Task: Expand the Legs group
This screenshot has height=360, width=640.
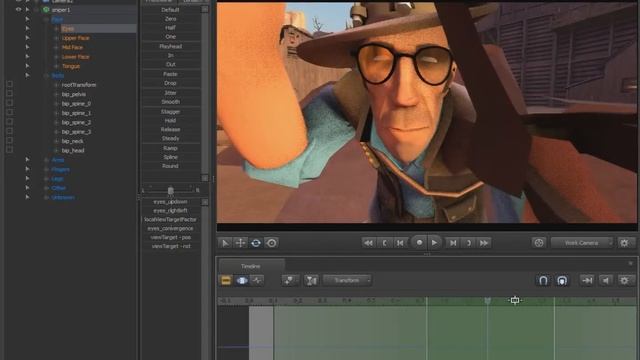Action: [x=46, y=179]
